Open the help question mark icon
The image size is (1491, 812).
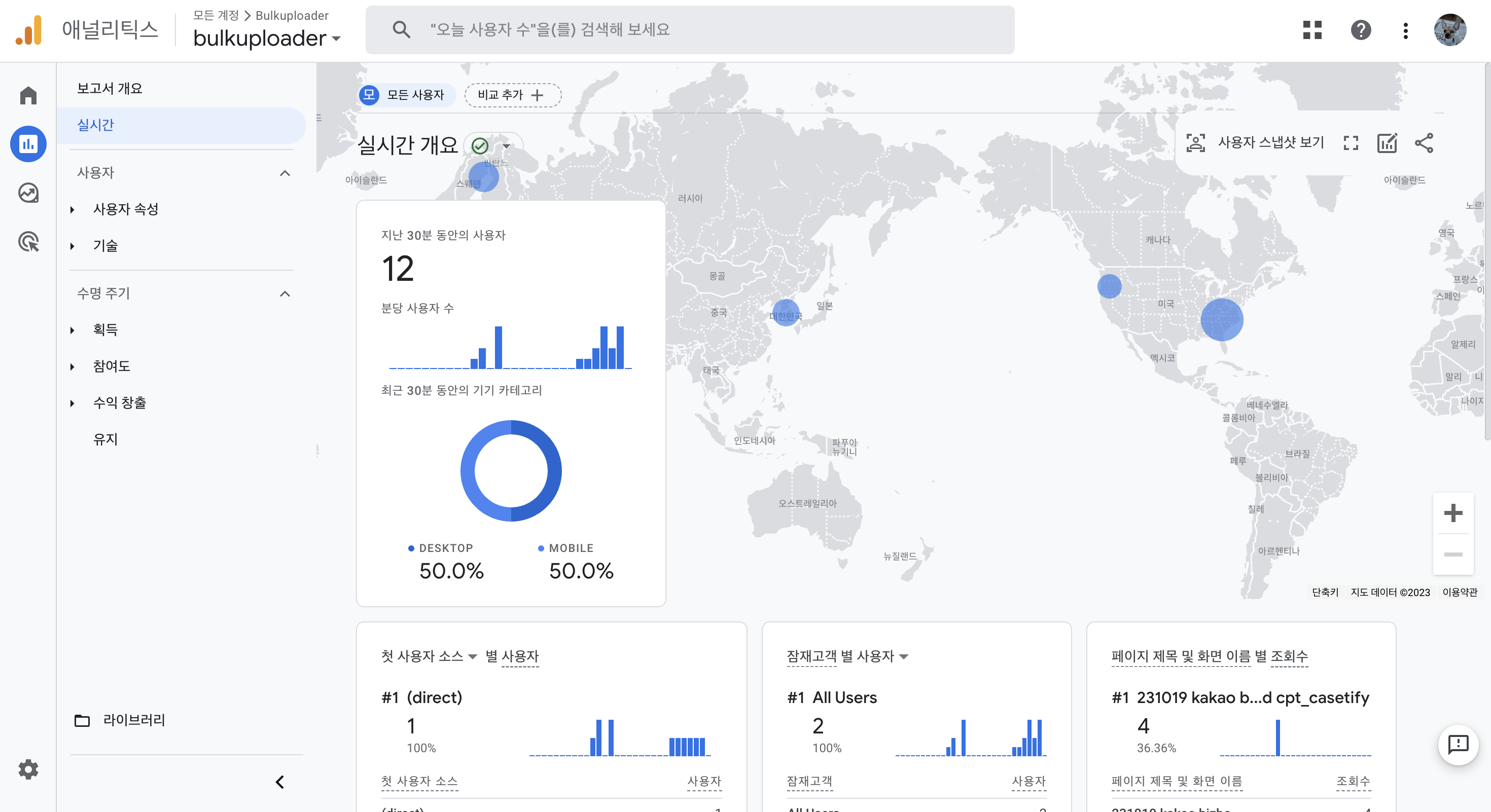1360,30
